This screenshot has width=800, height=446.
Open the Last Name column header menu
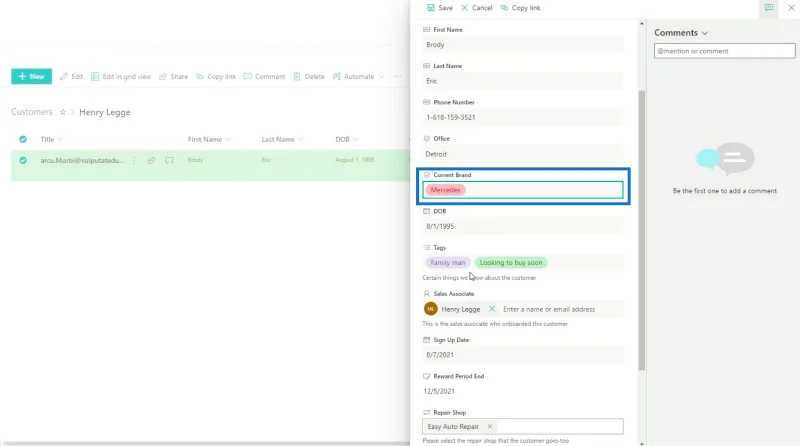pyautogui.click(x=283, y=139)
